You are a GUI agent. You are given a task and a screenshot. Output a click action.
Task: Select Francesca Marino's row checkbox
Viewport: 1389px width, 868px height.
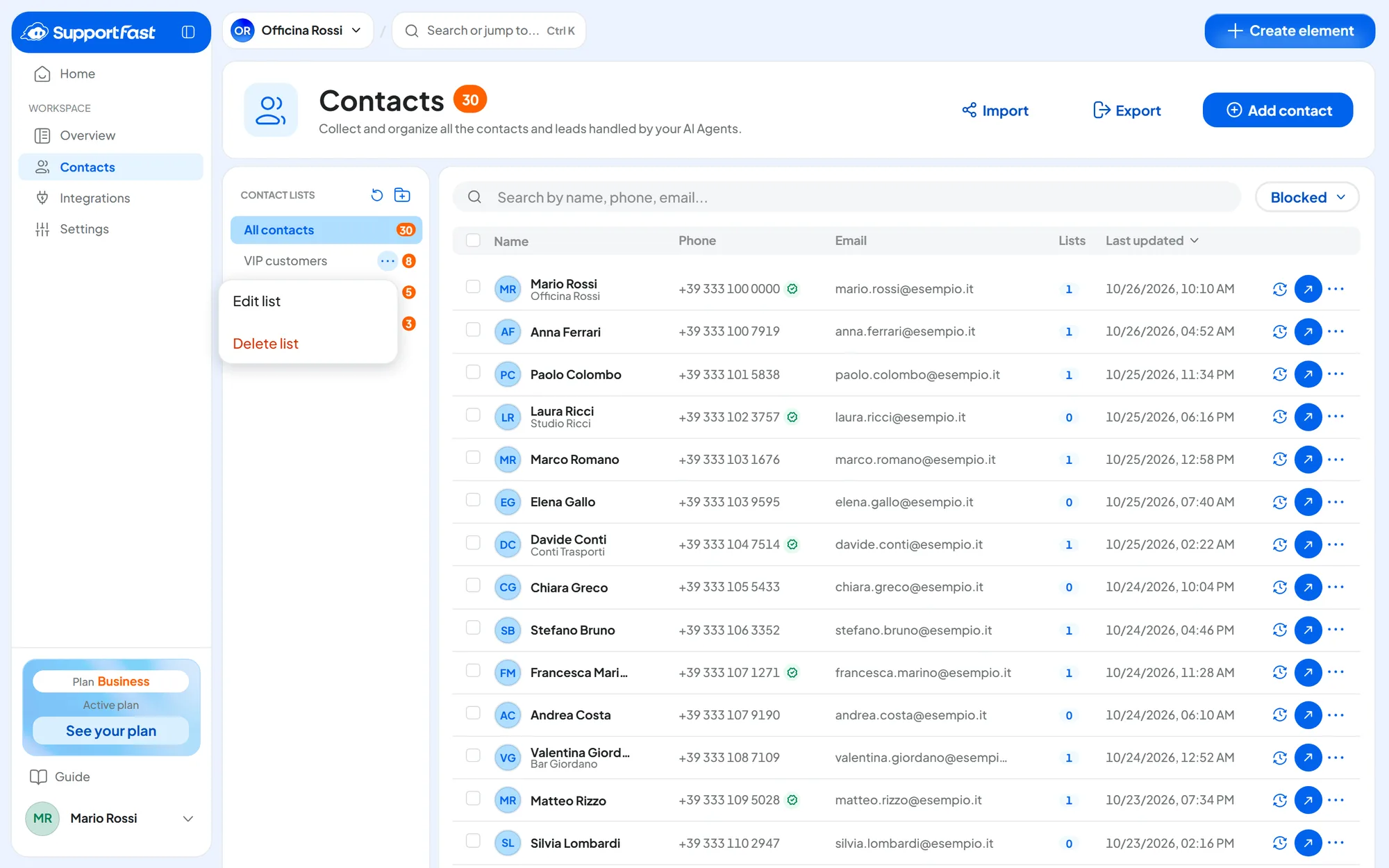click(x=473, y=670)
